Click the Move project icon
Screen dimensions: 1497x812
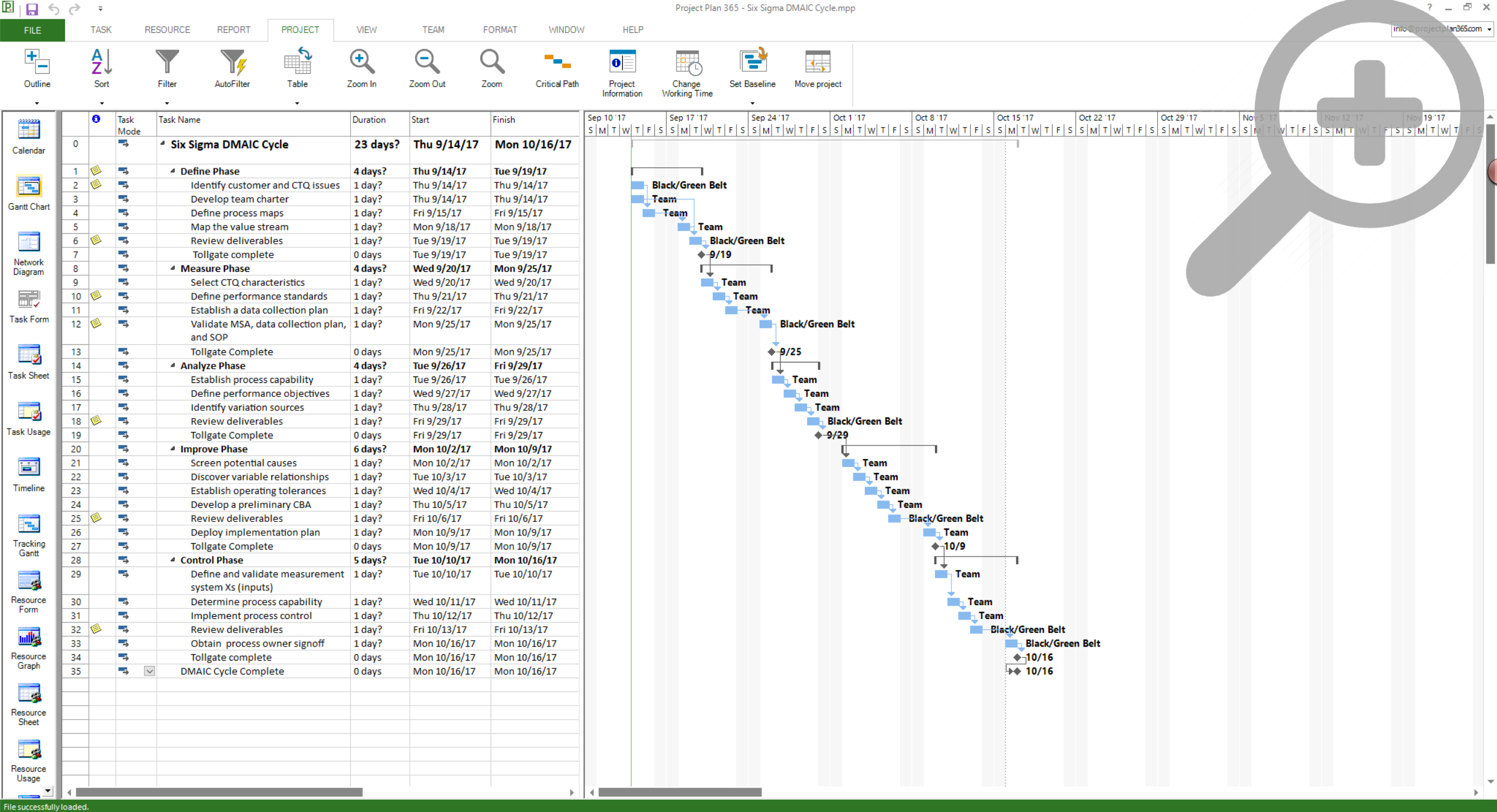point(818,63)
